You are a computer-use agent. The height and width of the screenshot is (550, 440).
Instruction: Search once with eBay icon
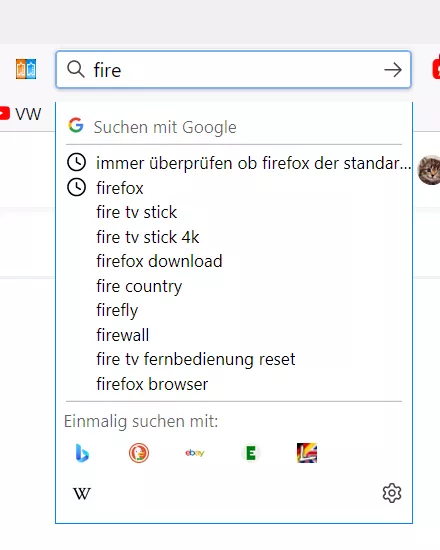pyautogui.click(x=195, y=453)
